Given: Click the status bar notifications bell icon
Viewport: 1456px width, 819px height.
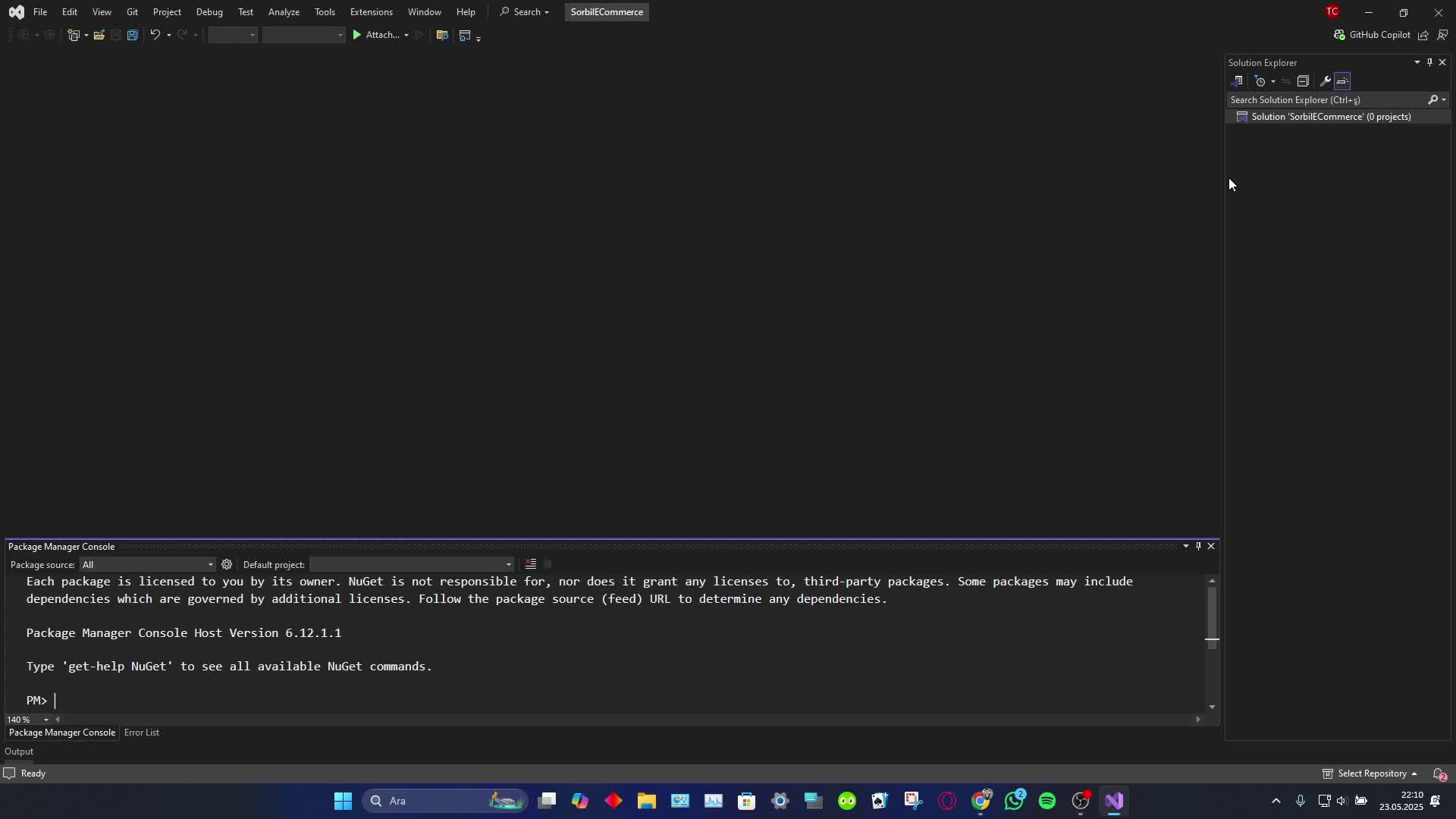Looking at the screenshot, I should pyautogui.click(x=1439, y=773).
